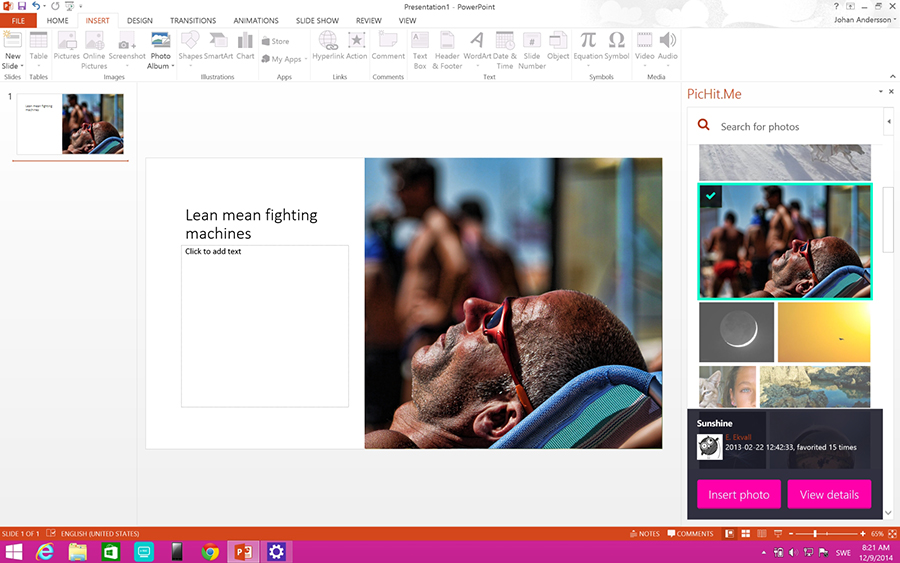Select the crescent moon photo thumbnail
900x563 pixels.
point(736,332)
